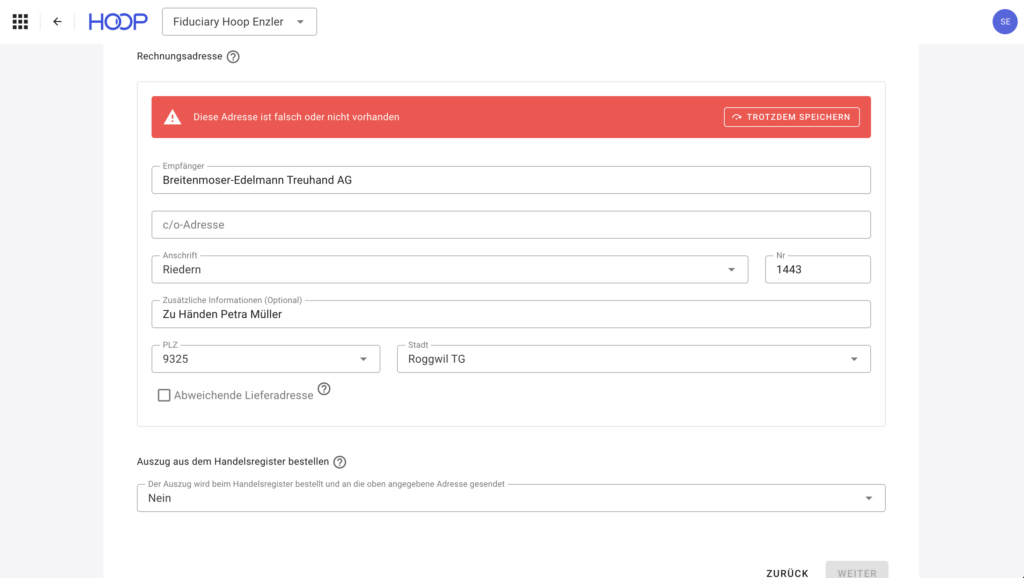Click the back arrow icon
Viewport: 1024px width, 578px height.
[x=57, y=22]
